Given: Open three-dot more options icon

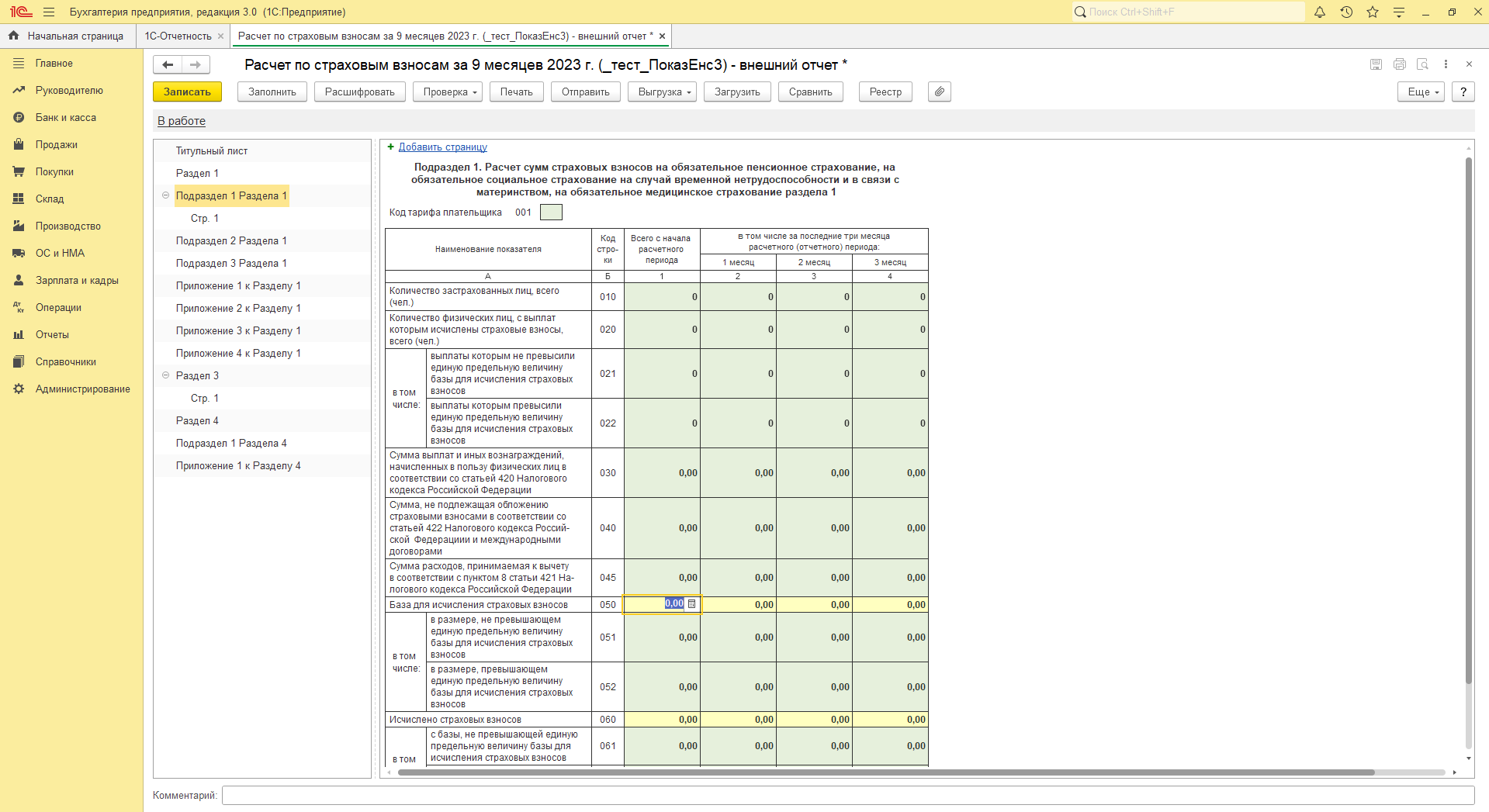Looking at the screenshot, I should coord(1446,64).
